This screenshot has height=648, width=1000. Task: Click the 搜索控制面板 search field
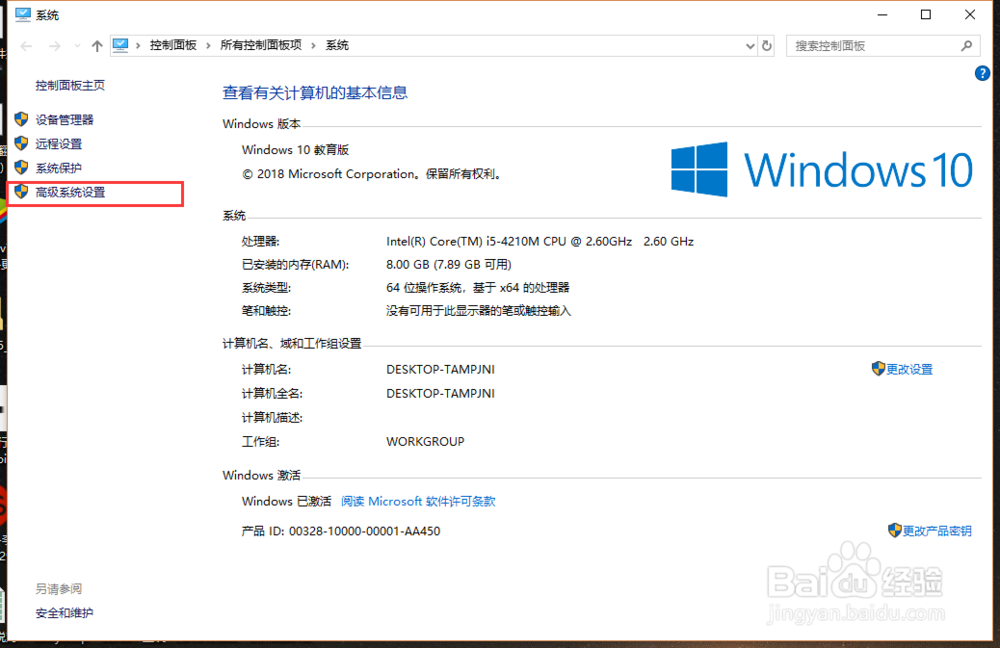coord(883,46)
